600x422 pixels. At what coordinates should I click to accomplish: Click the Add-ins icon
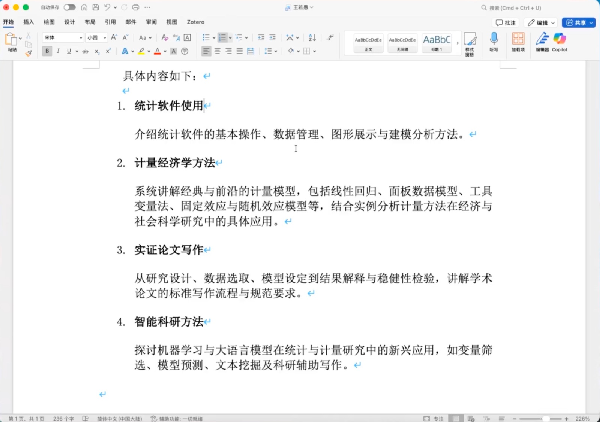click(517, 41)
